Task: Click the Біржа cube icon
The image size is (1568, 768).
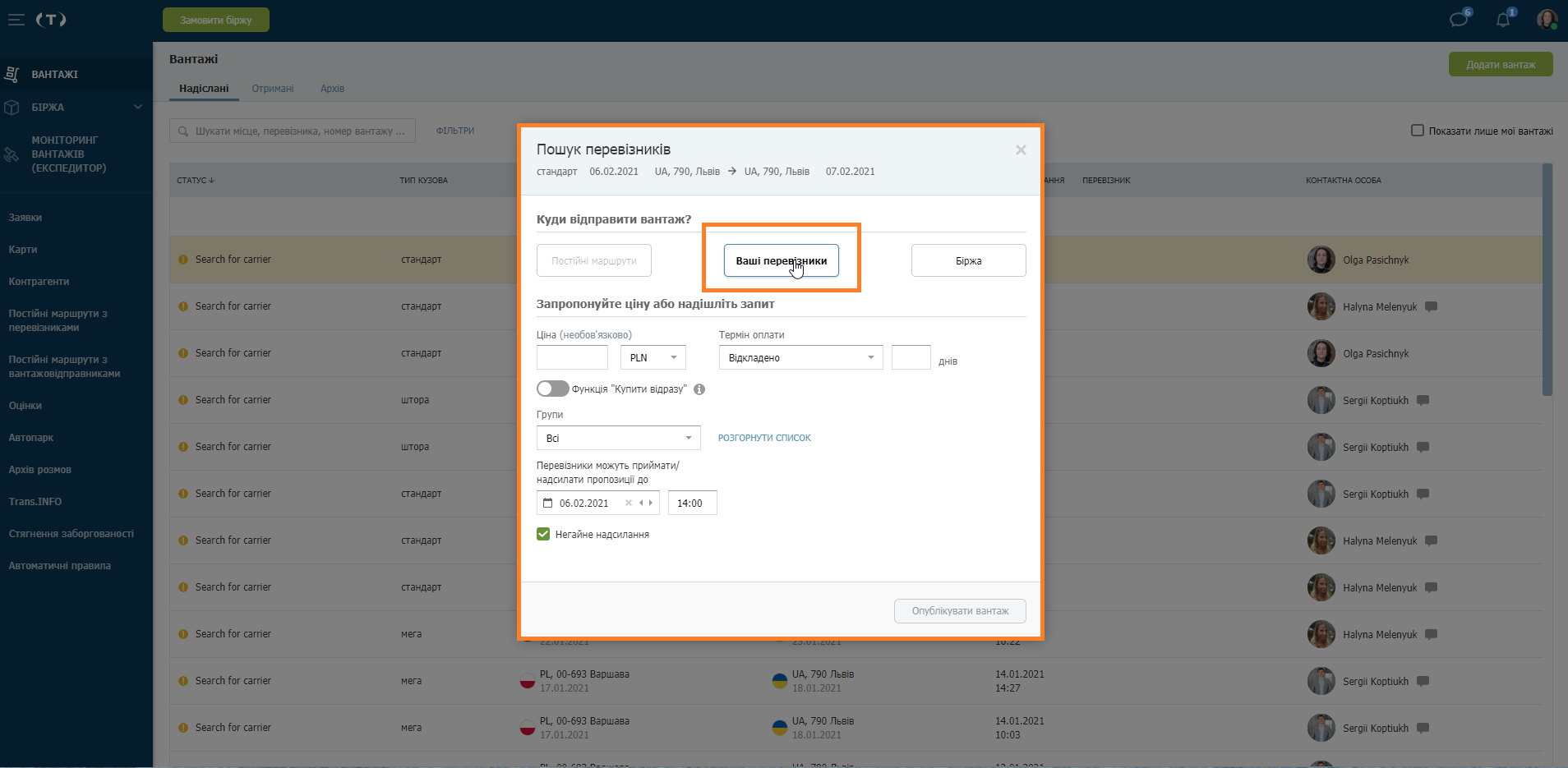Action: (x=12, y=108)
